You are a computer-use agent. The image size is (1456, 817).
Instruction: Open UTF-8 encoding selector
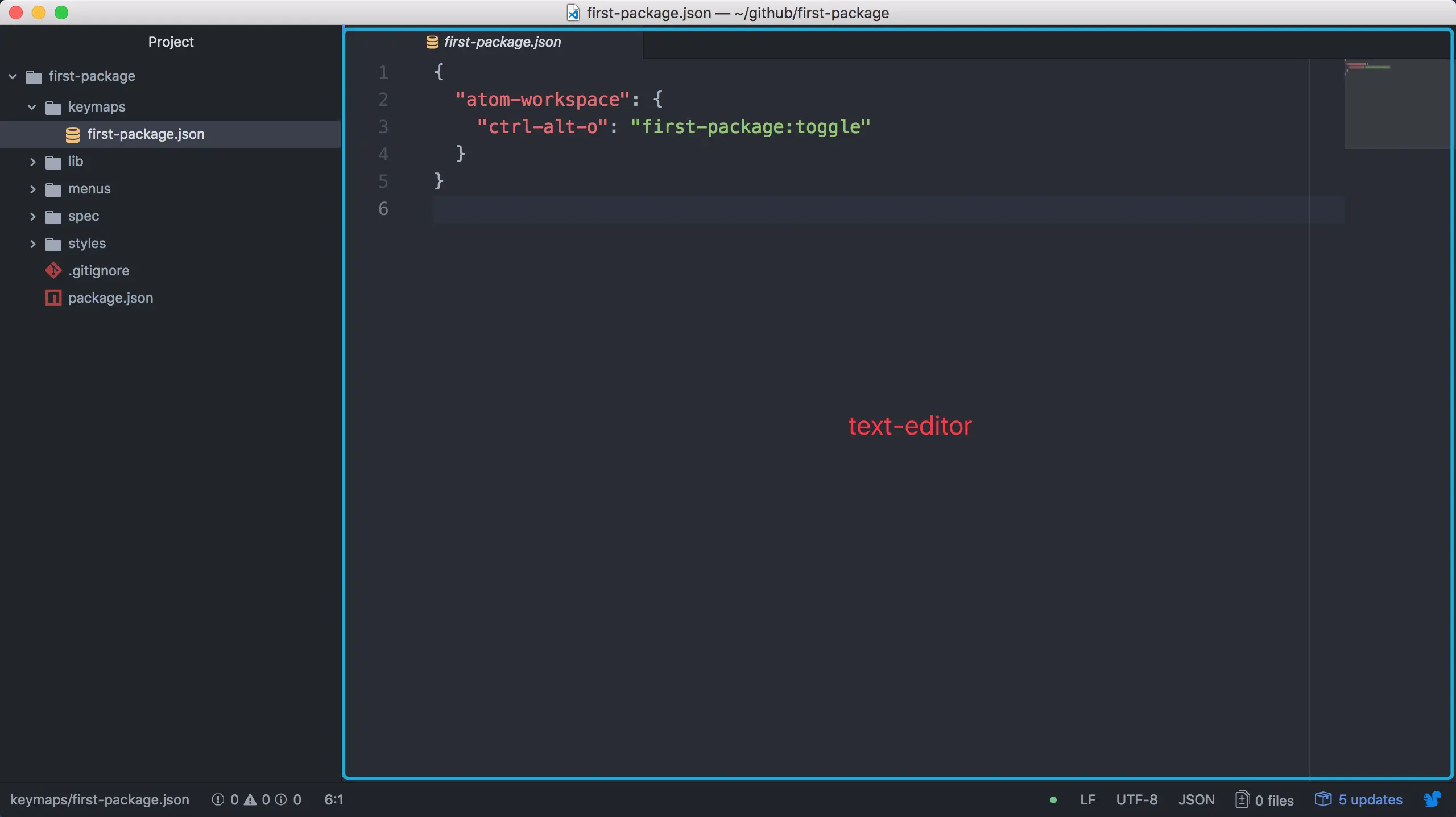[x=1136, y=799]
